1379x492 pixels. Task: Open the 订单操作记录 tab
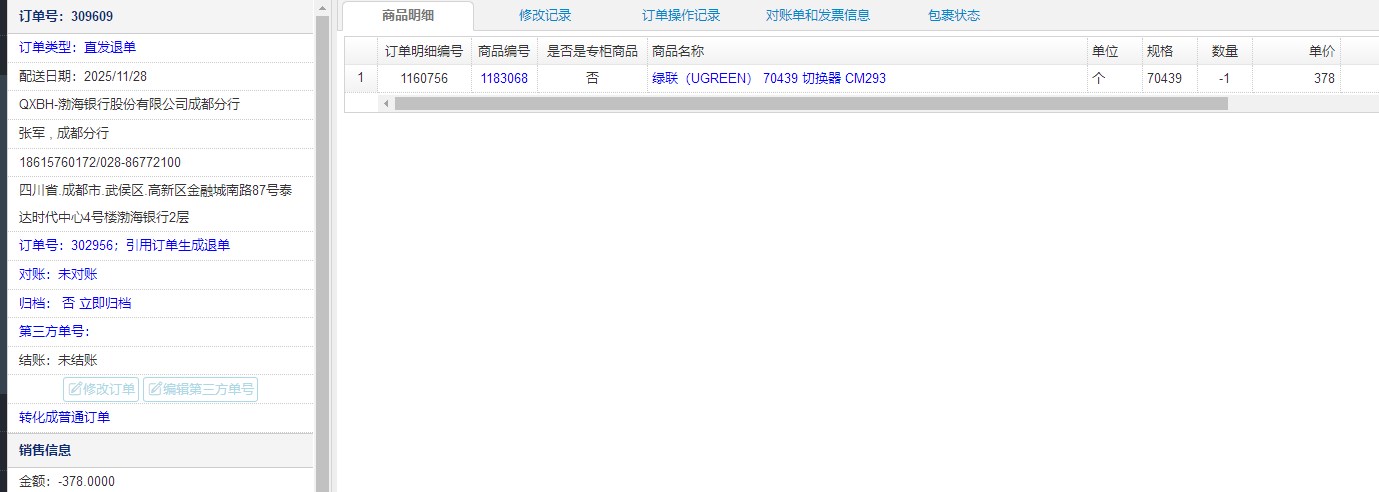(681, 15)
